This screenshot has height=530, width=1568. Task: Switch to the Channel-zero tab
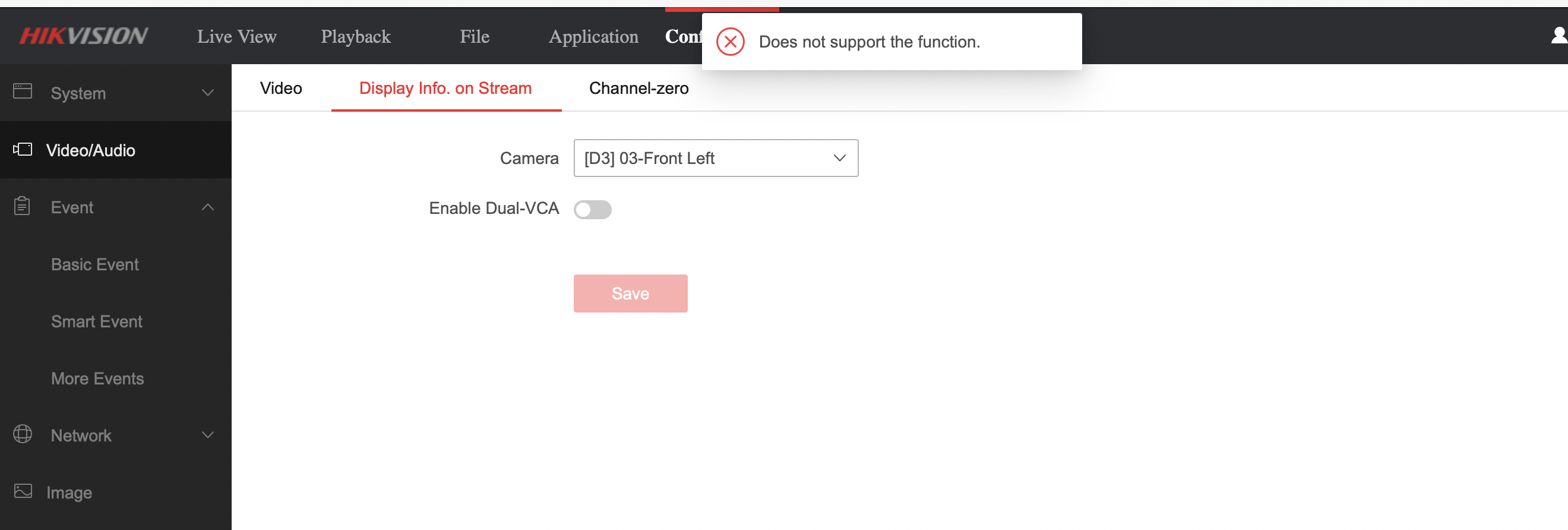pyautogui.click(x=638, y=88)
